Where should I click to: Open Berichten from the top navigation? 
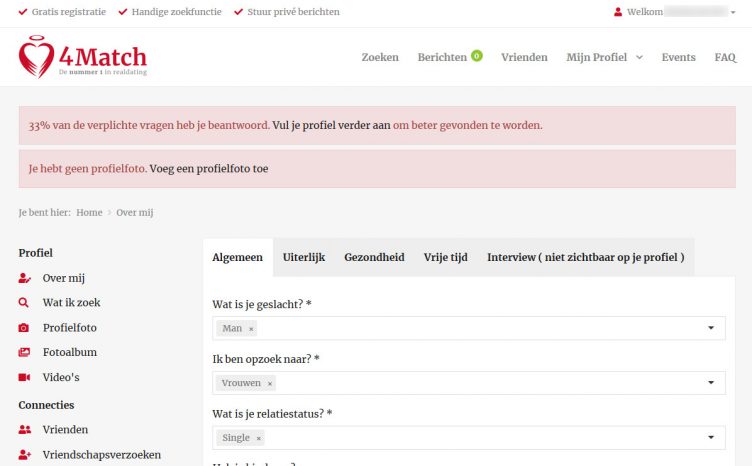click(442, 57)
